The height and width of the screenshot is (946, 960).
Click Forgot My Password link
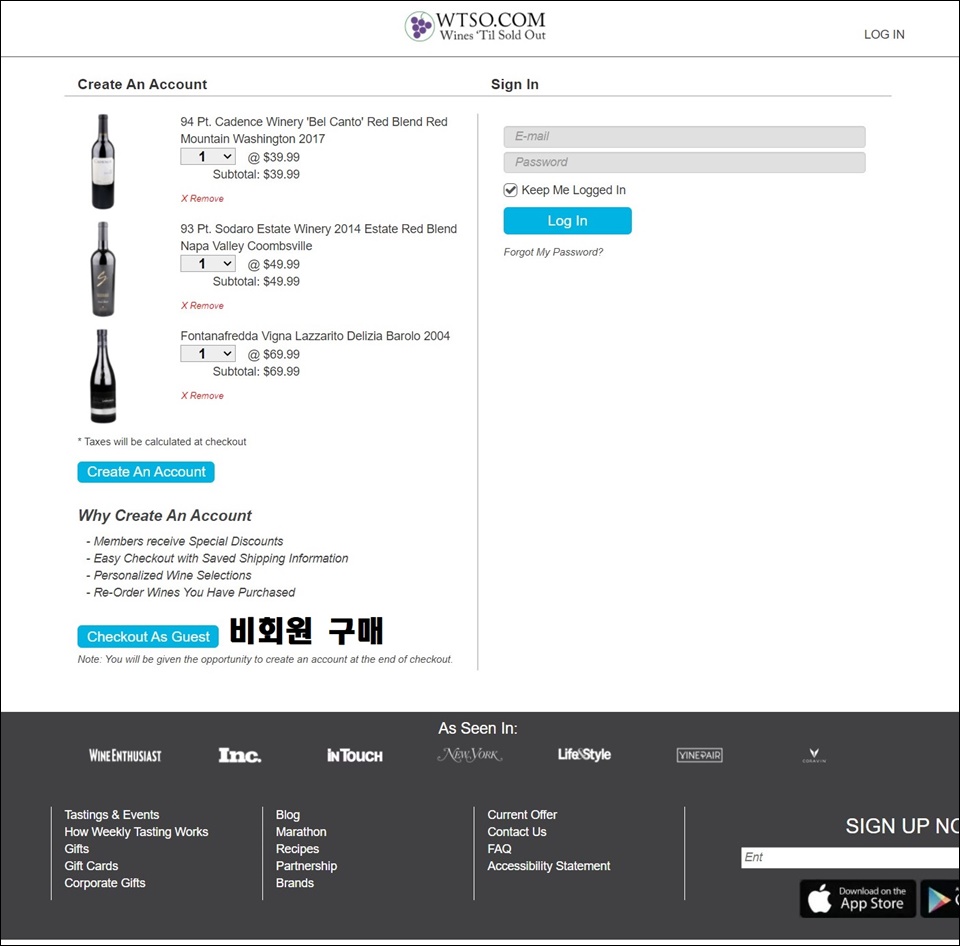tap(553, 252)
